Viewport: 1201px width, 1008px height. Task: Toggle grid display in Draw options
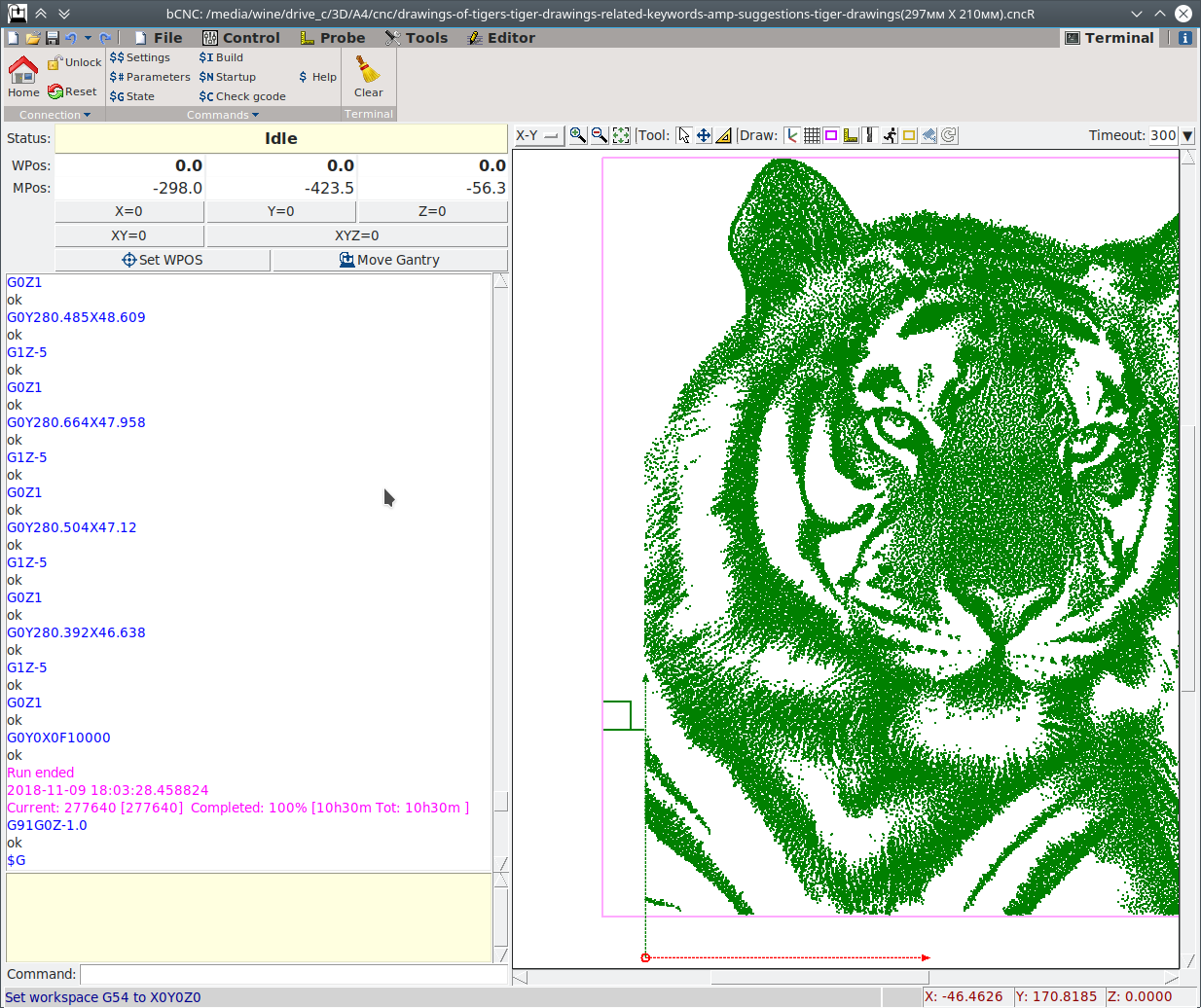(812, 135)
